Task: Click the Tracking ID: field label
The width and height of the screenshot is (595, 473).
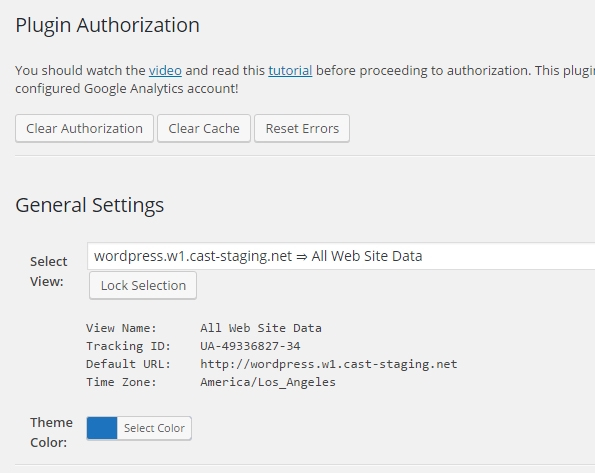Action: tap(129, 346)
